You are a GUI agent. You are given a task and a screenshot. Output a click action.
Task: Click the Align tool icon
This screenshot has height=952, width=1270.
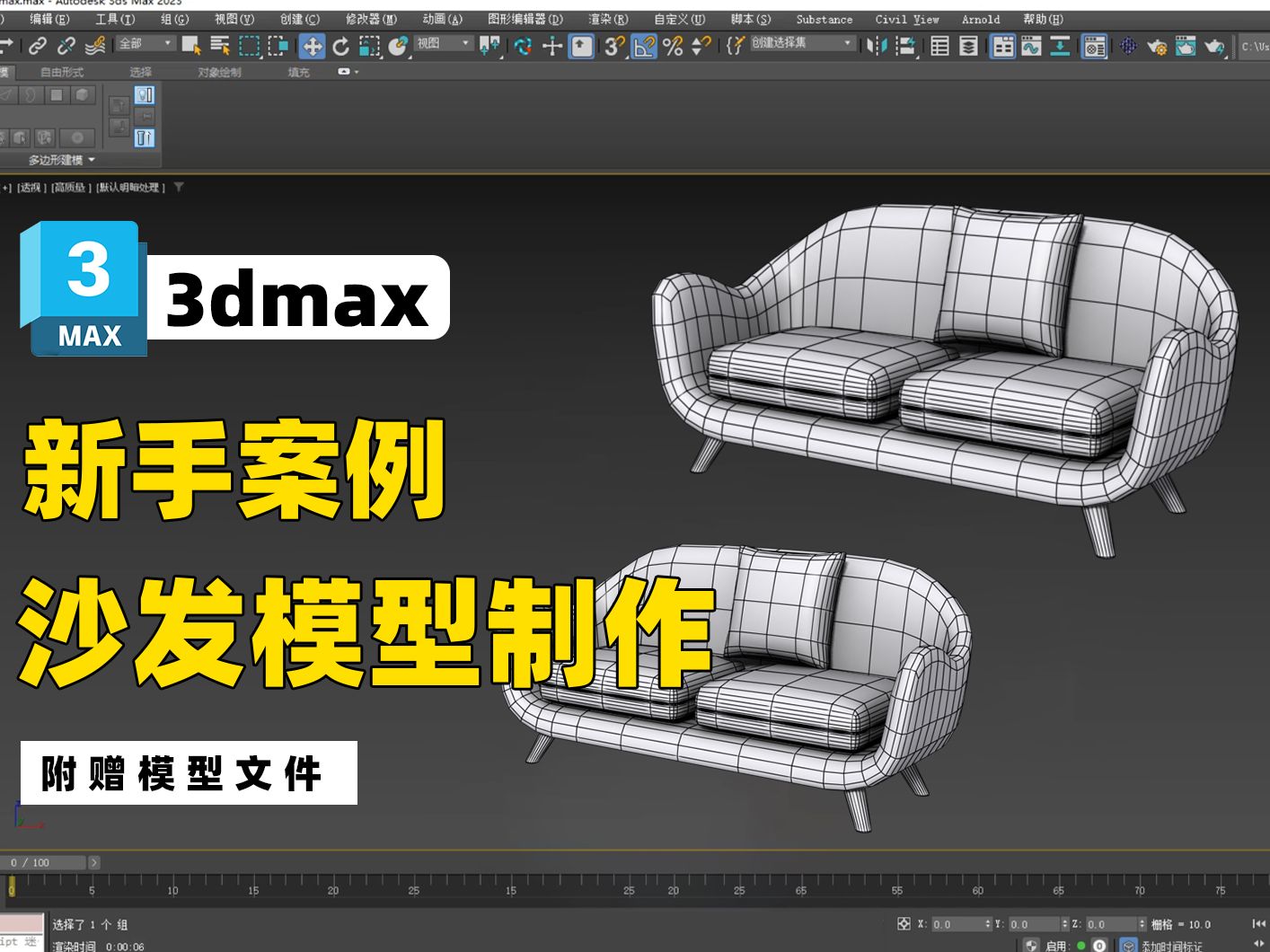906,45
